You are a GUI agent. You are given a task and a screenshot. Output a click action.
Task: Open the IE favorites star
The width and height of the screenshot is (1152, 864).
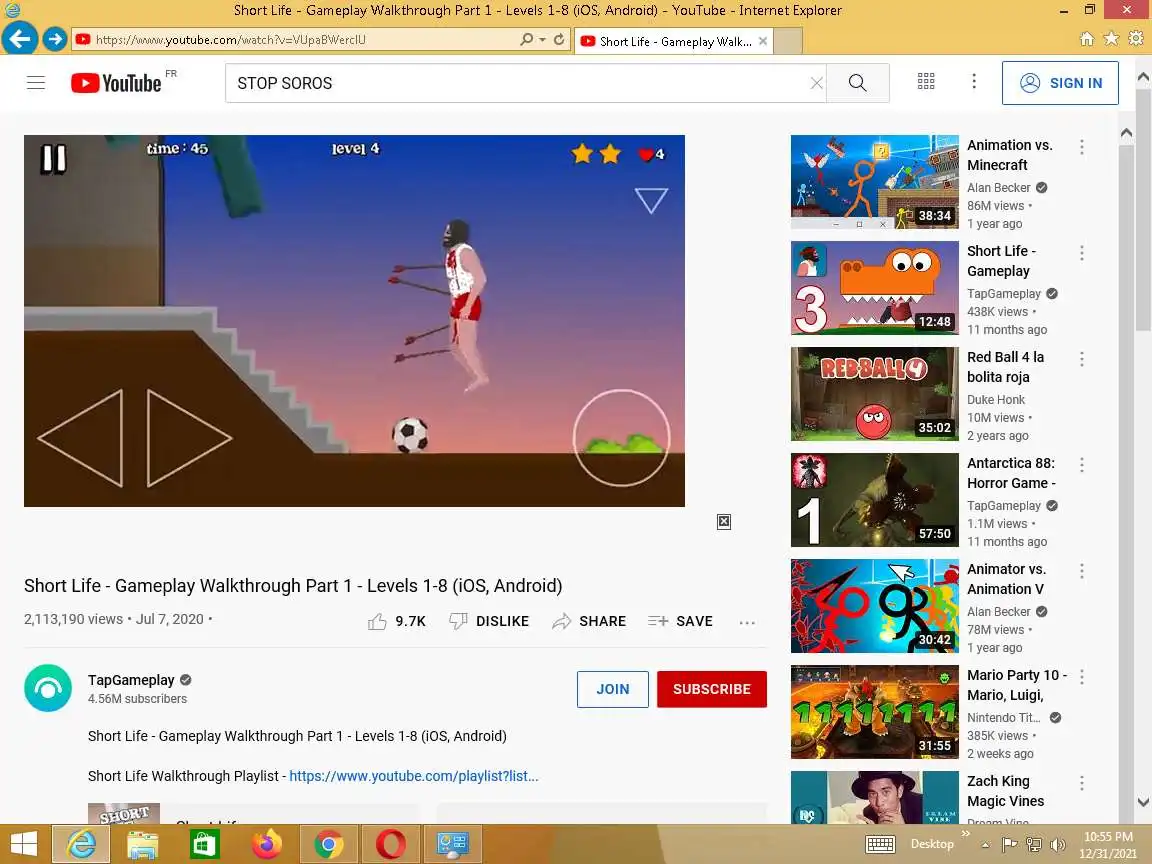coord(1111,38)
